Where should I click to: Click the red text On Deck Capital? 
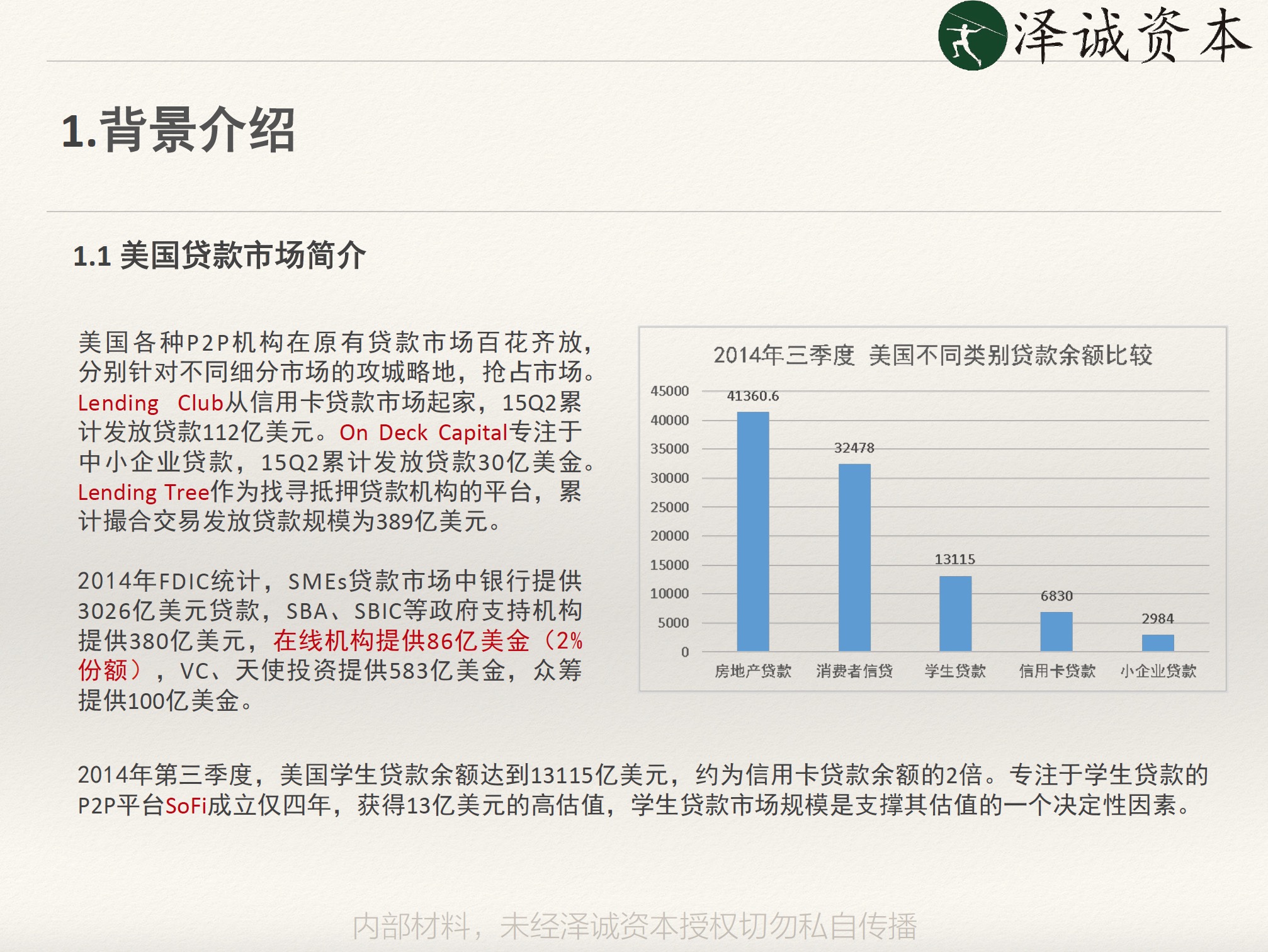coord(423,433)
